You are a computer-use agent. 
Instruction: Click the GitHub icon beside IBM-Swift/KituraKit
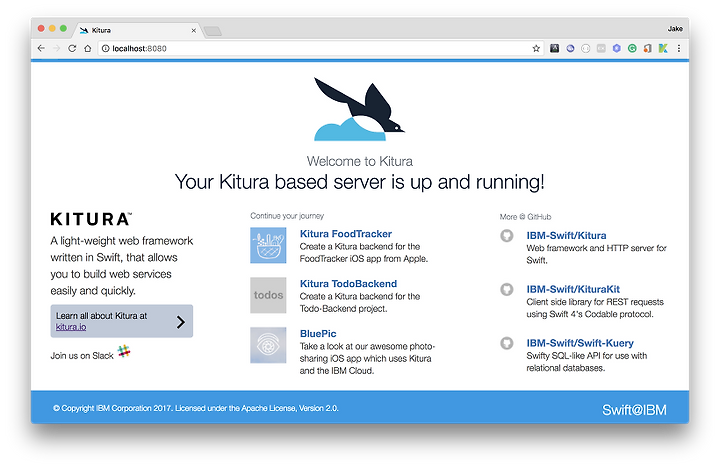[x=506, y=289]
